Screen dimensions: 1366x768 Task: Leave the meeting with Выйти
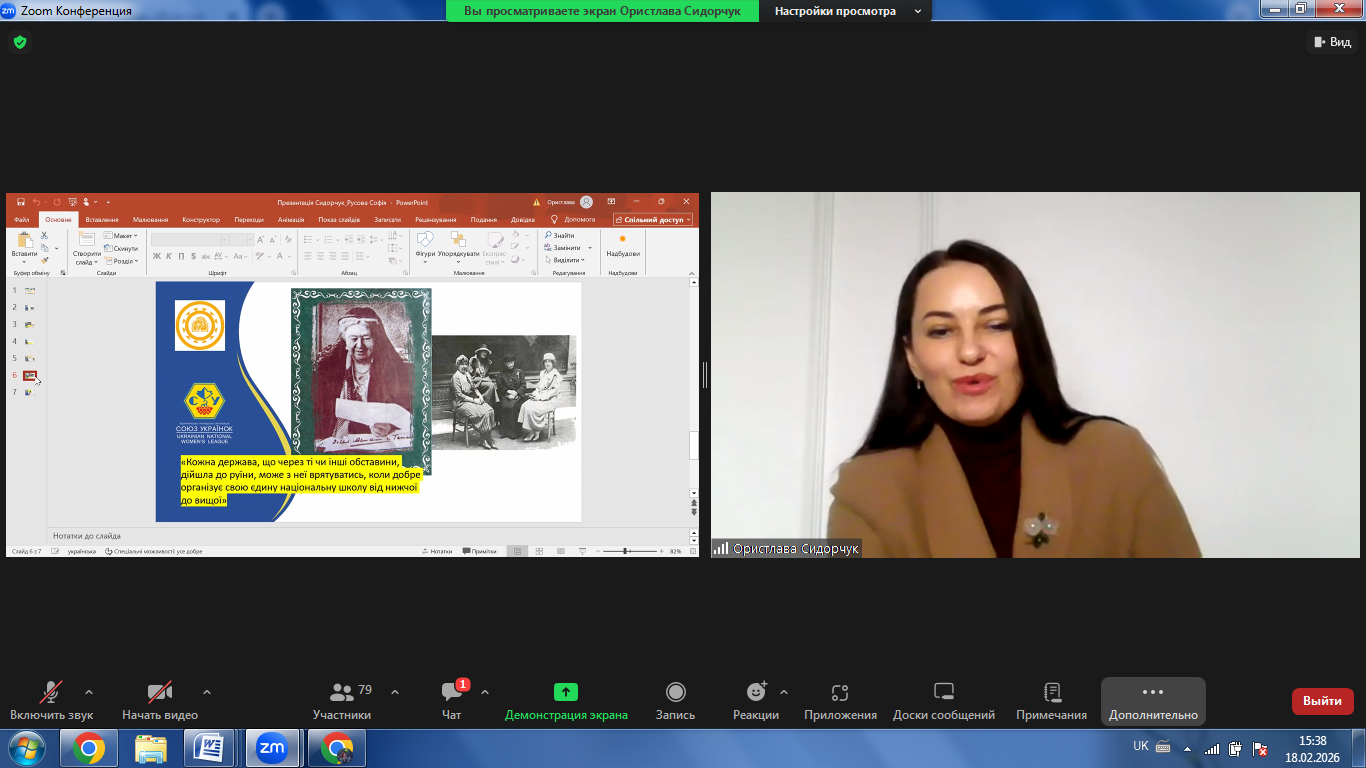click(x=1322, y=701)
